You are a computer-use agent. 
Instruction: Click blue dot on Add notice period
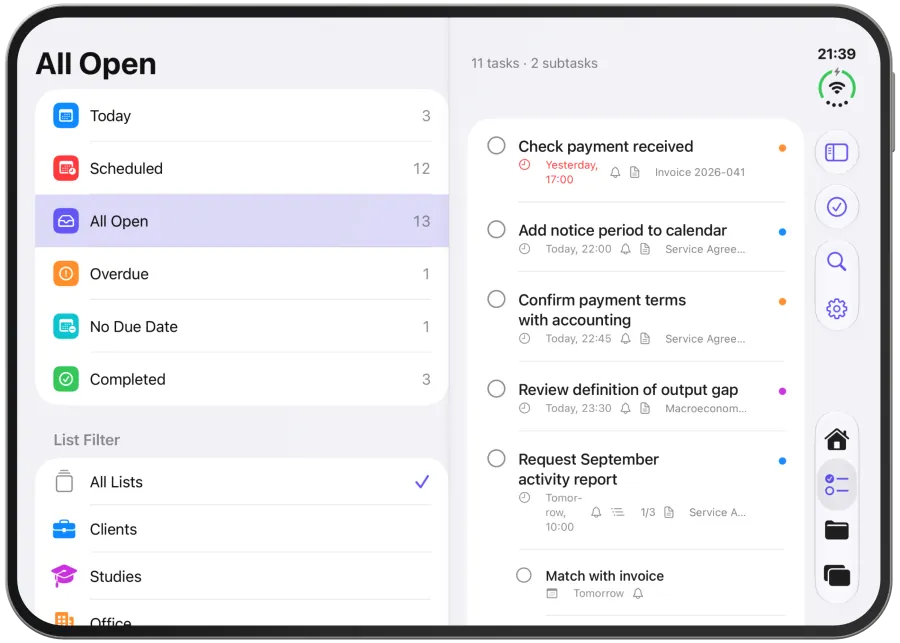782,232
